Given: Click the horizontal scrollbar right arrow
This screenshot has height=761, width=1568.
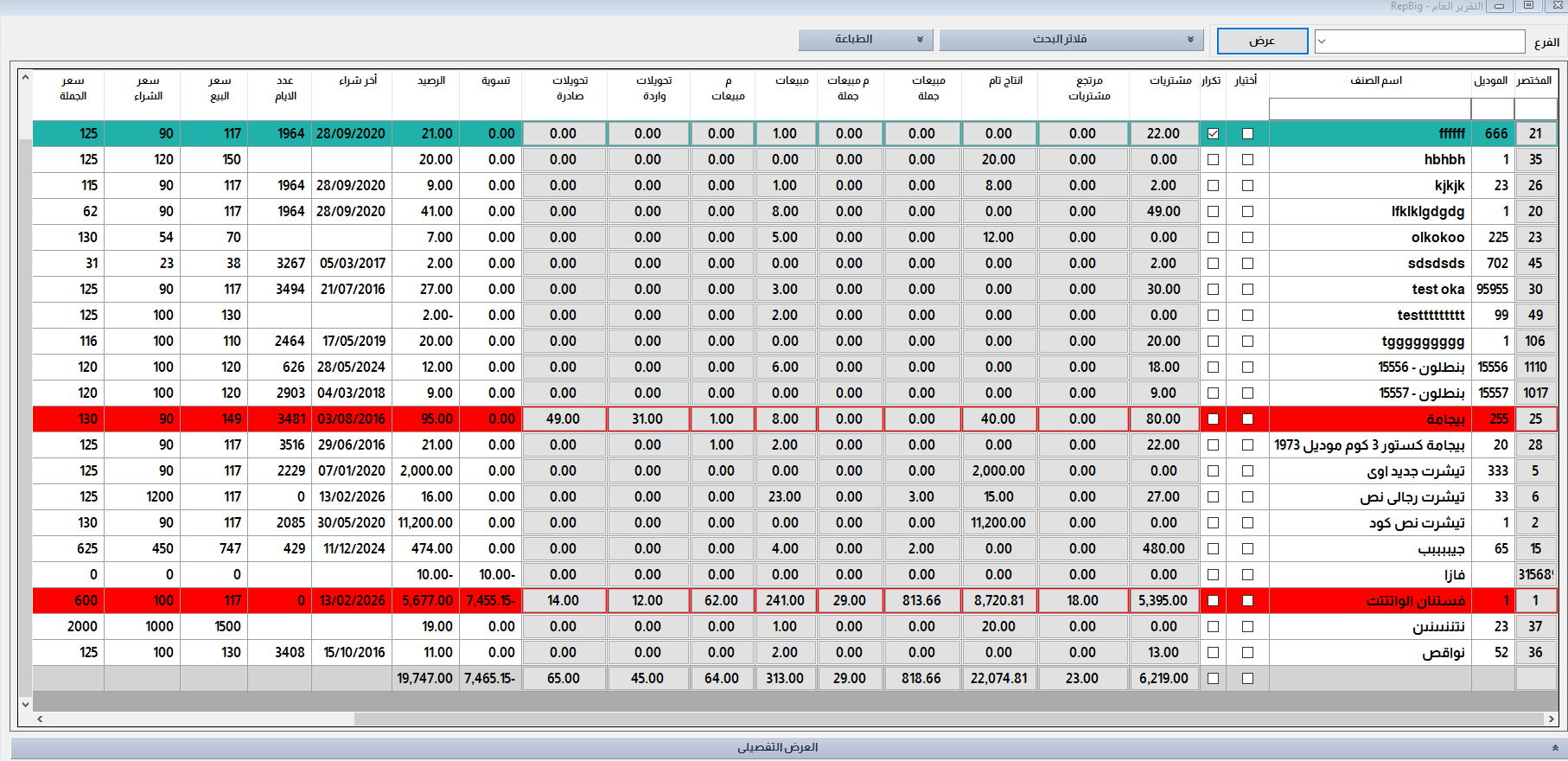Looking at the screenshot, I should (1552, 719).
